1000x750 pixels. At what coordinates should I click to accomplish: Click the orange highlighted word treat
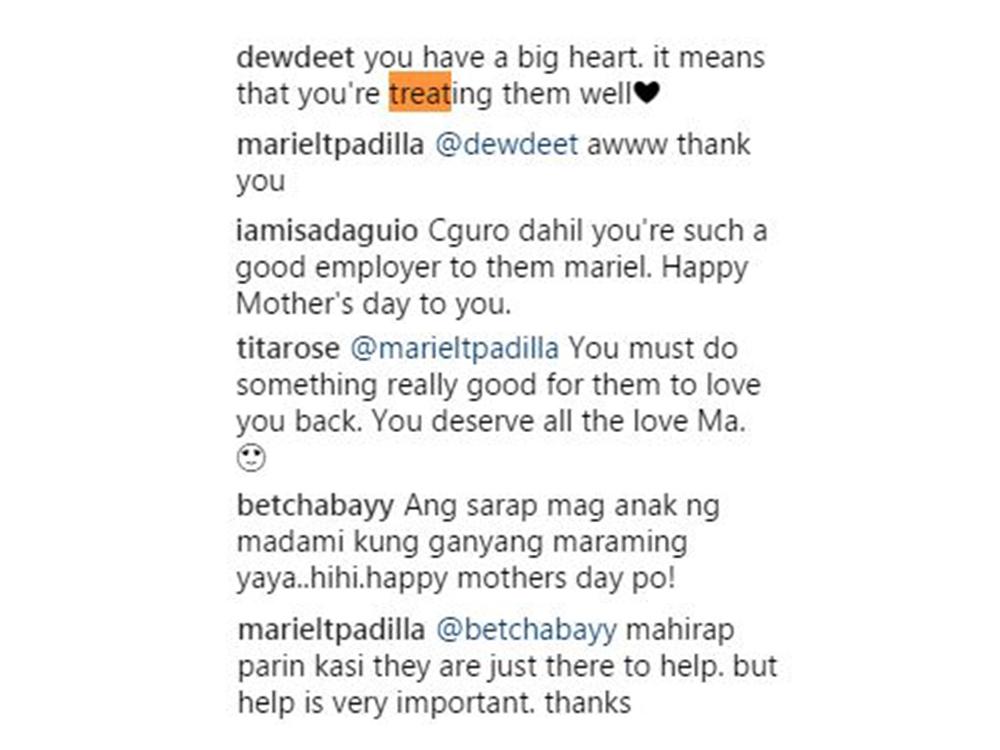[420, 92]
